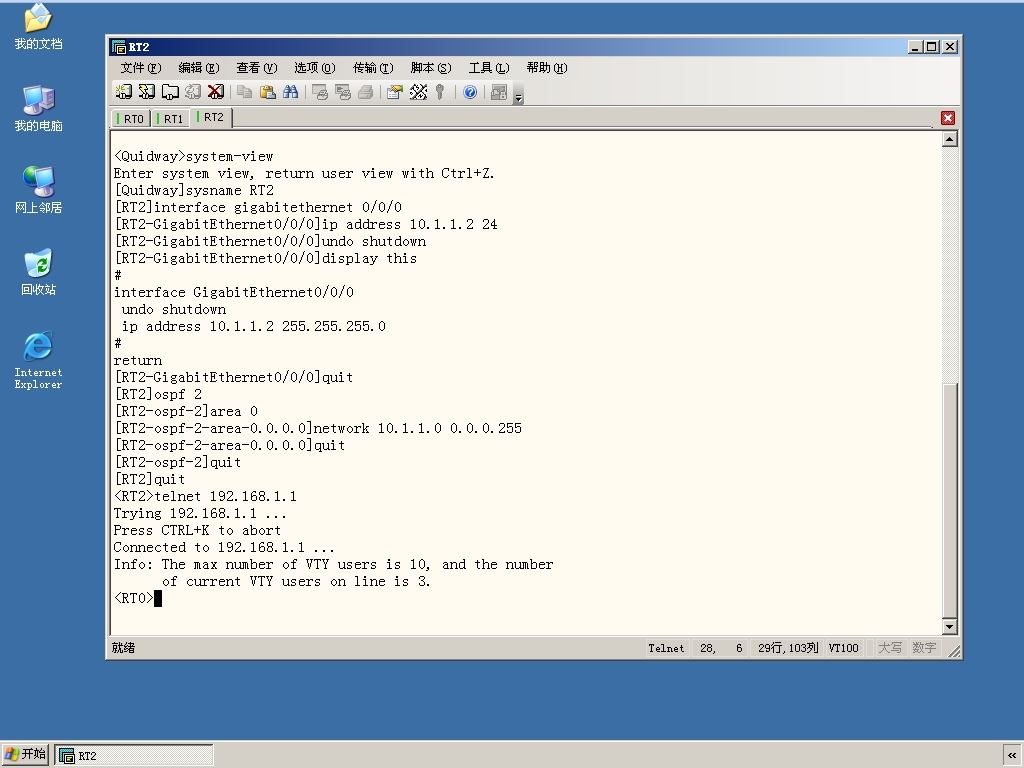Open the 帮助(H) menu
Screen dimensions: 1024x768
pyautogui.click(x=547, y=68)
